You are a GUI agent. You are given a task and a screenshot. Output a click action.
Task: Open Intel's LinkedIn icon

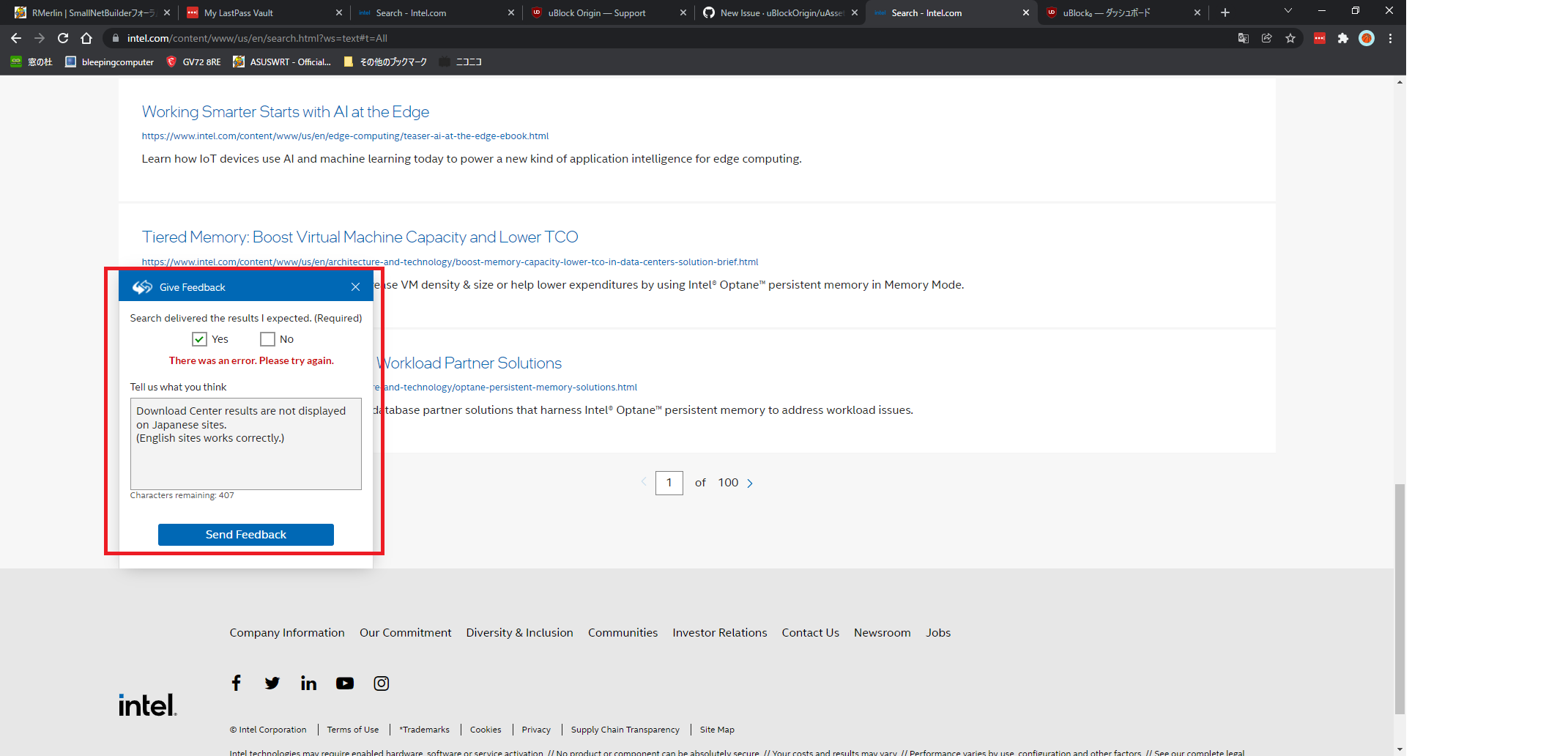(x=308, y=683)
